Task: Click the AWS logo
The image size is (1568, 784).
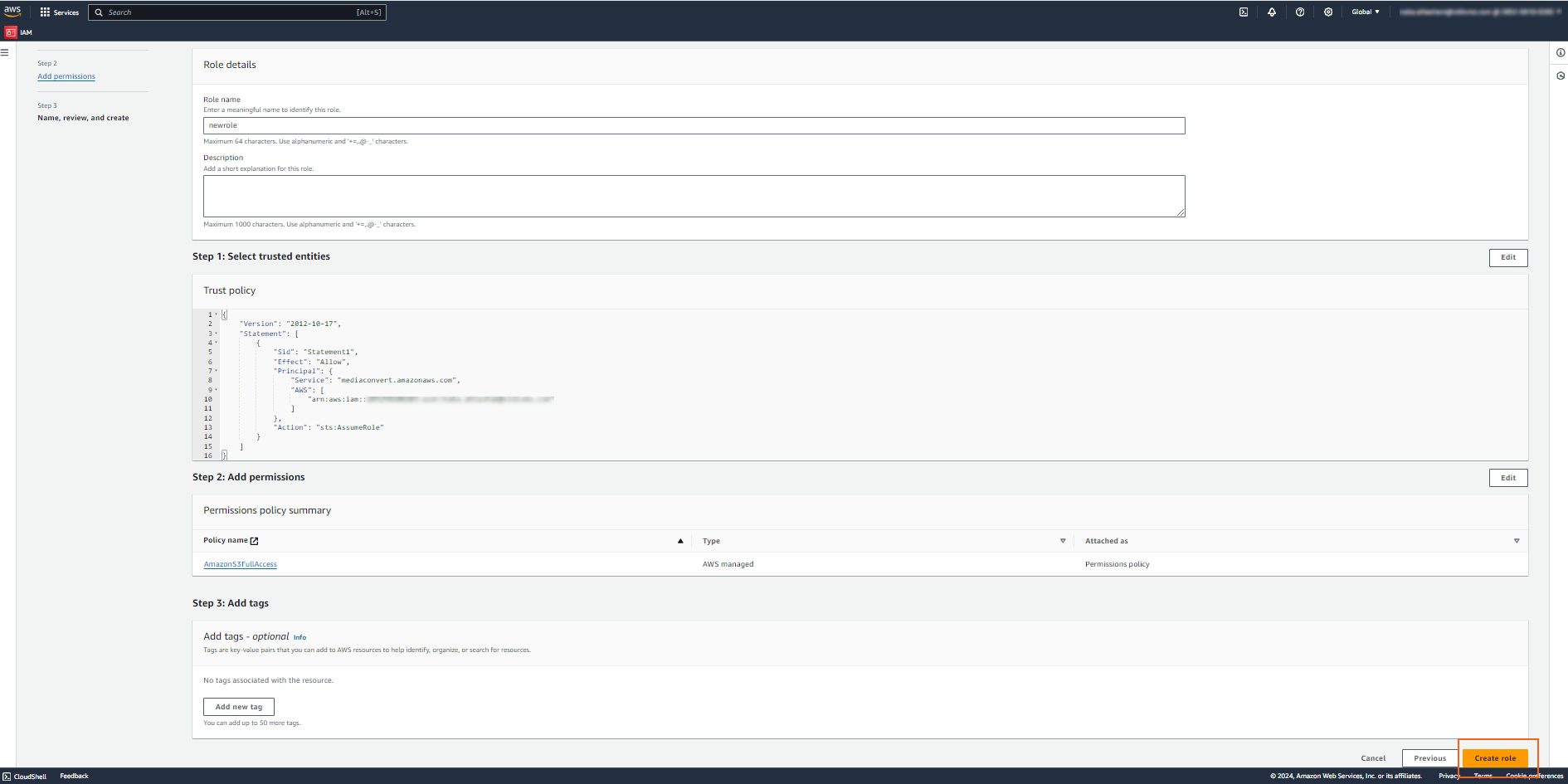Action: [12, 12]
